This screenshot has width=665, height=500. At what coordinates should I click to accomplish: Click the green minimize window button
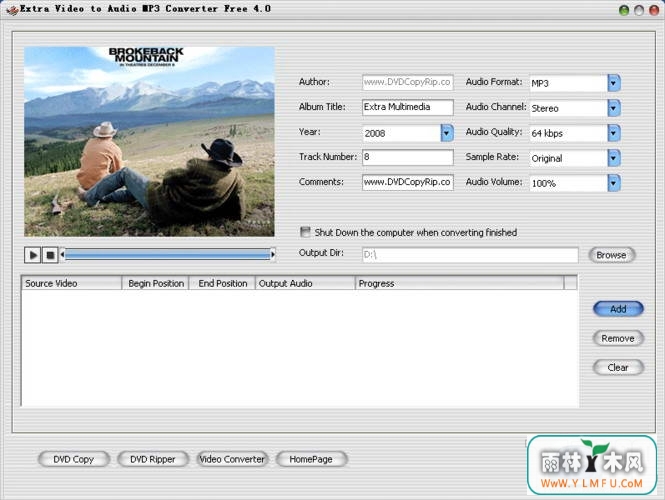tap(624, 10)
